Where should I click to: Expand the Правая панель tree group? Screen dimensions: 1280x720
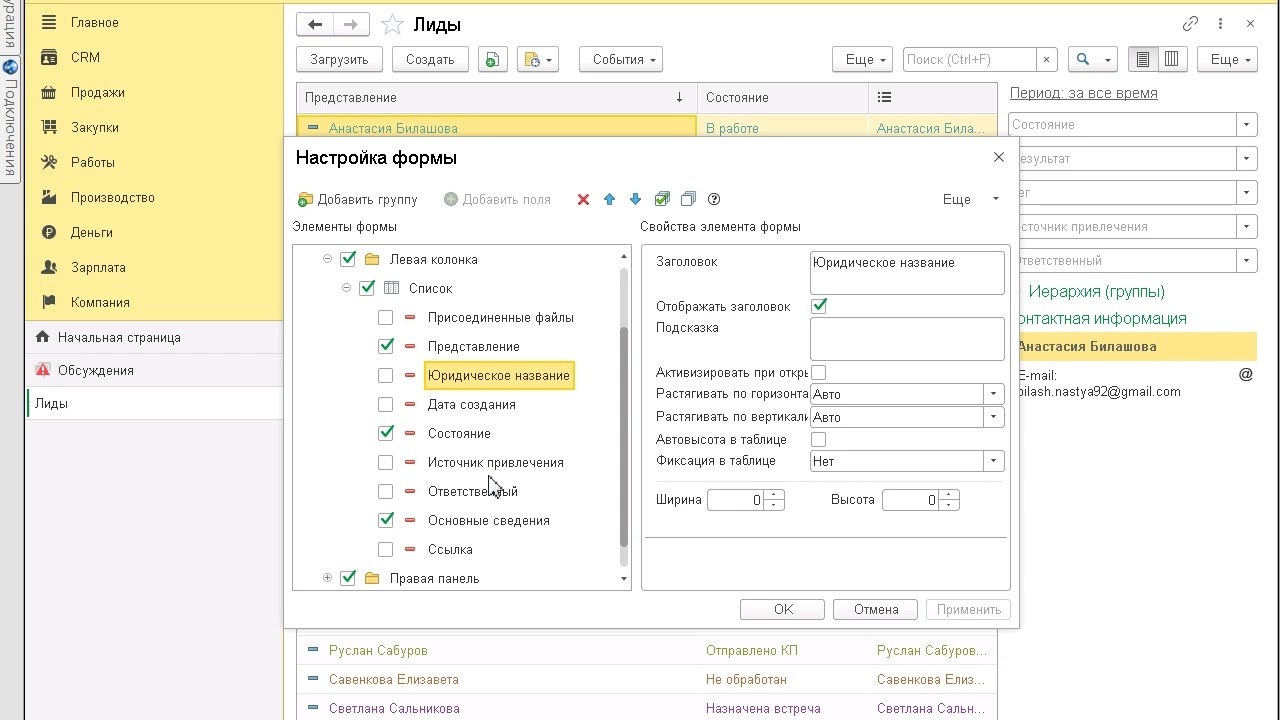(x=327, y=578)
